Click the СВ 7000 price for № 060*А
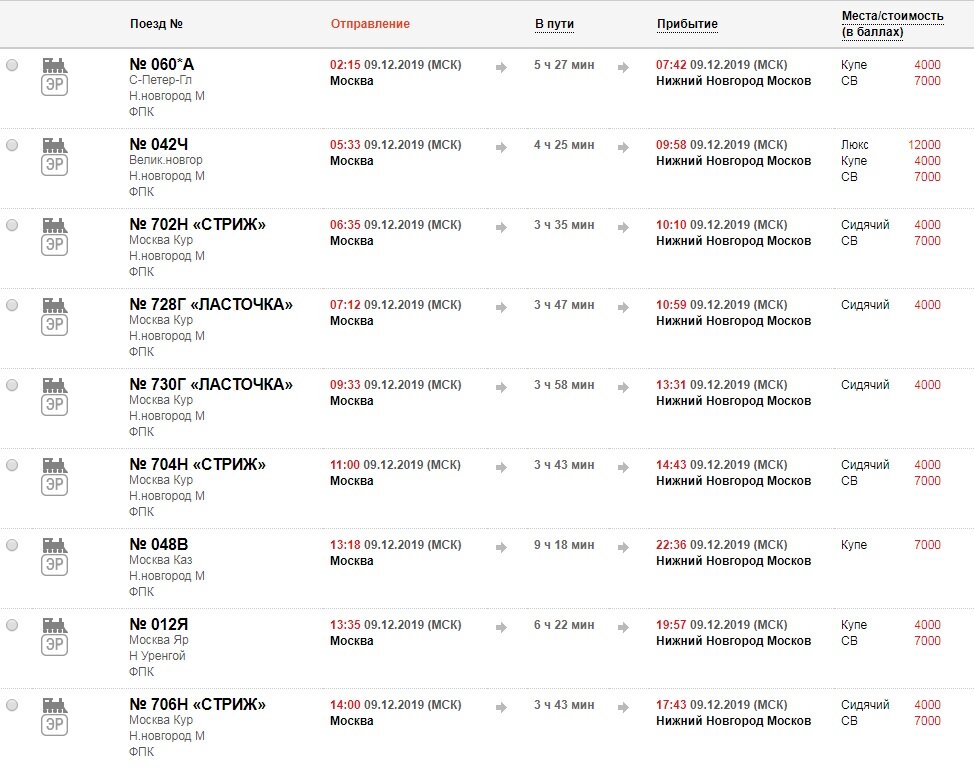 (927, 81)
